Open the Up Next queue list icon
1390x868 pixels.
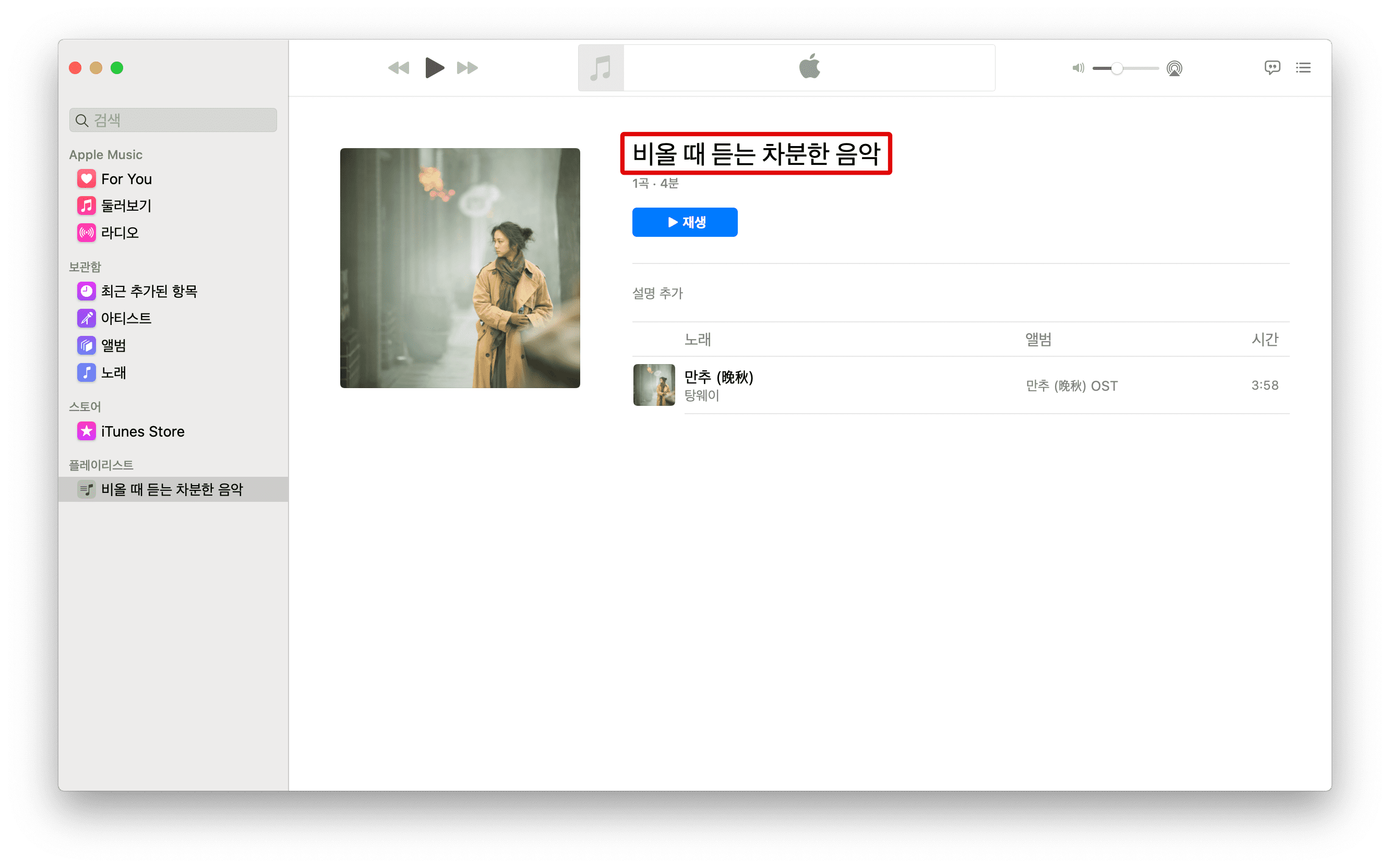pyautogui.click(x=1303, y=68)
